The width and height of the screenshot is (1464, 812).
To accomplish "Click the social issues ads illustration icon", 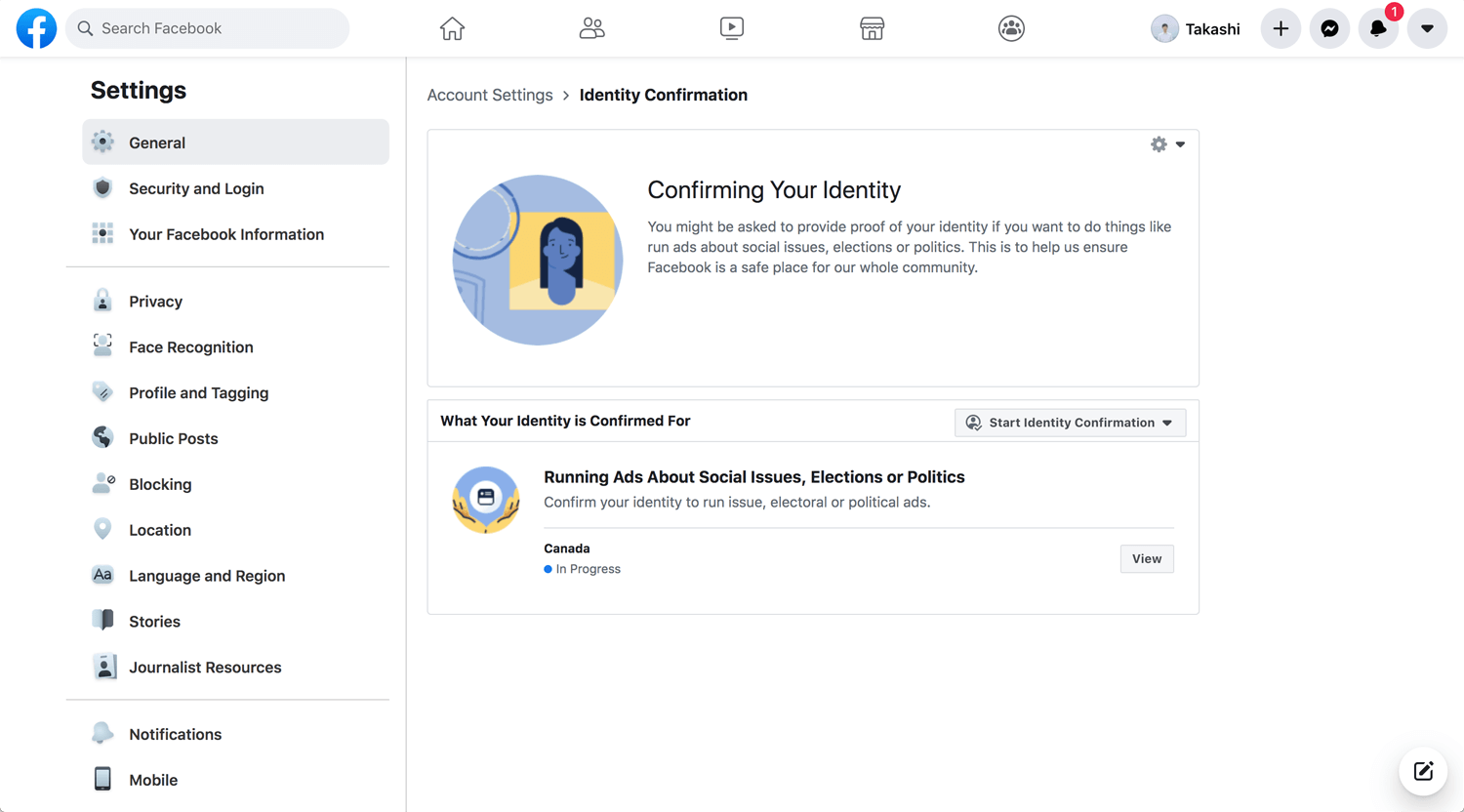I will pos(486,500).
